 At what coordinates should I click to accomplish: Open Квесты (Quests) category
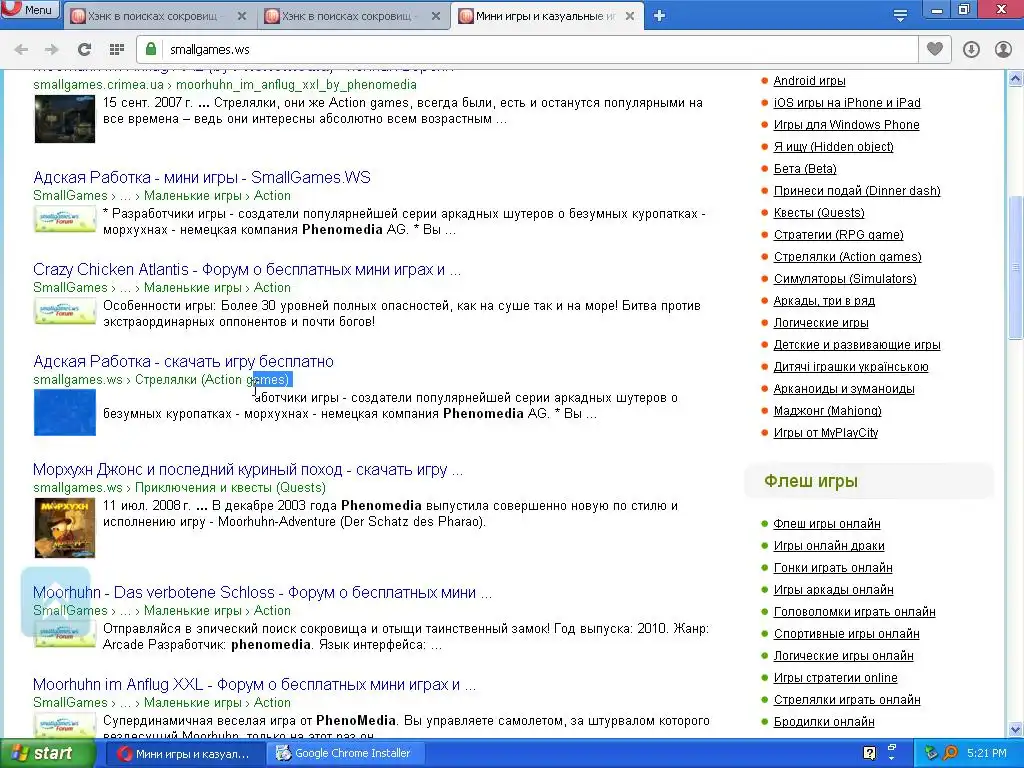click(819, 213)
